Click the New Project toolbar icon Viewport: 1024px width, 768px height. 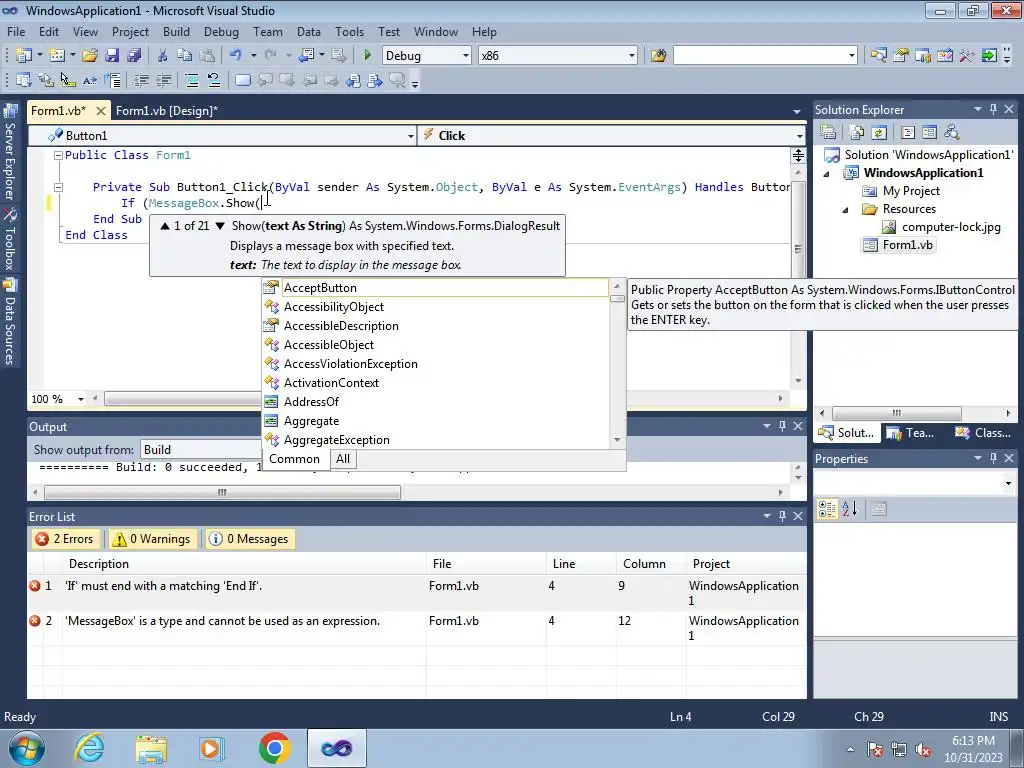click(24, 56)
